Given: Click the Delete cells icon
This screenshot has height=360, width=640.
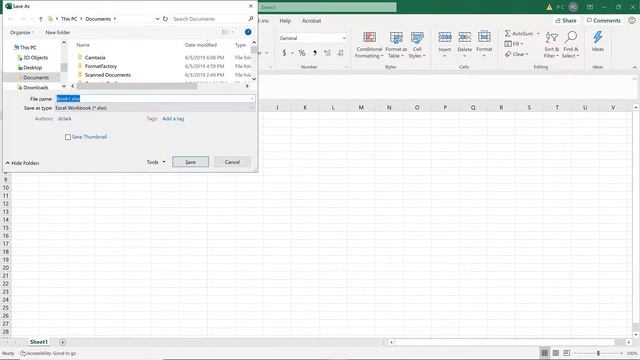Looking at the screenshot, I should coord(464,37).
